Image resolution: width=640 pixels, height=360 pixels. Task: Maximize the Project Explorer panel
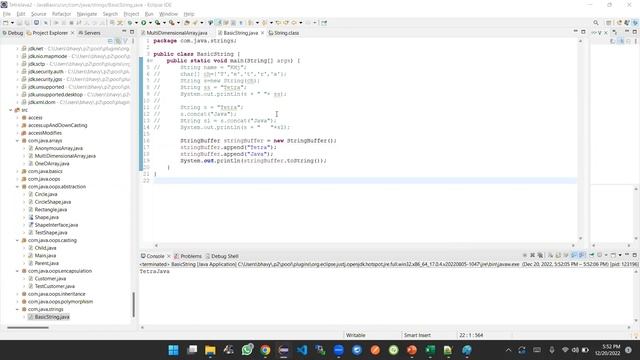click(x=132, y=32)
